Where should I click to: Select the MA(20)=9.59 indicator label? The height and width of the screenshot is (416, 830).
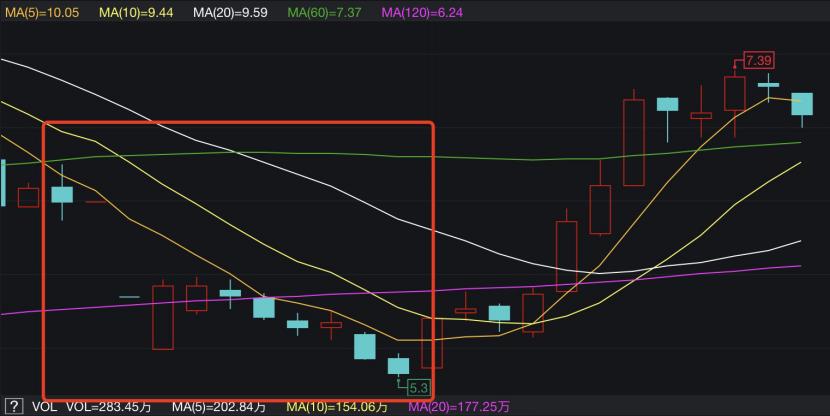click(x=230, y=12)
